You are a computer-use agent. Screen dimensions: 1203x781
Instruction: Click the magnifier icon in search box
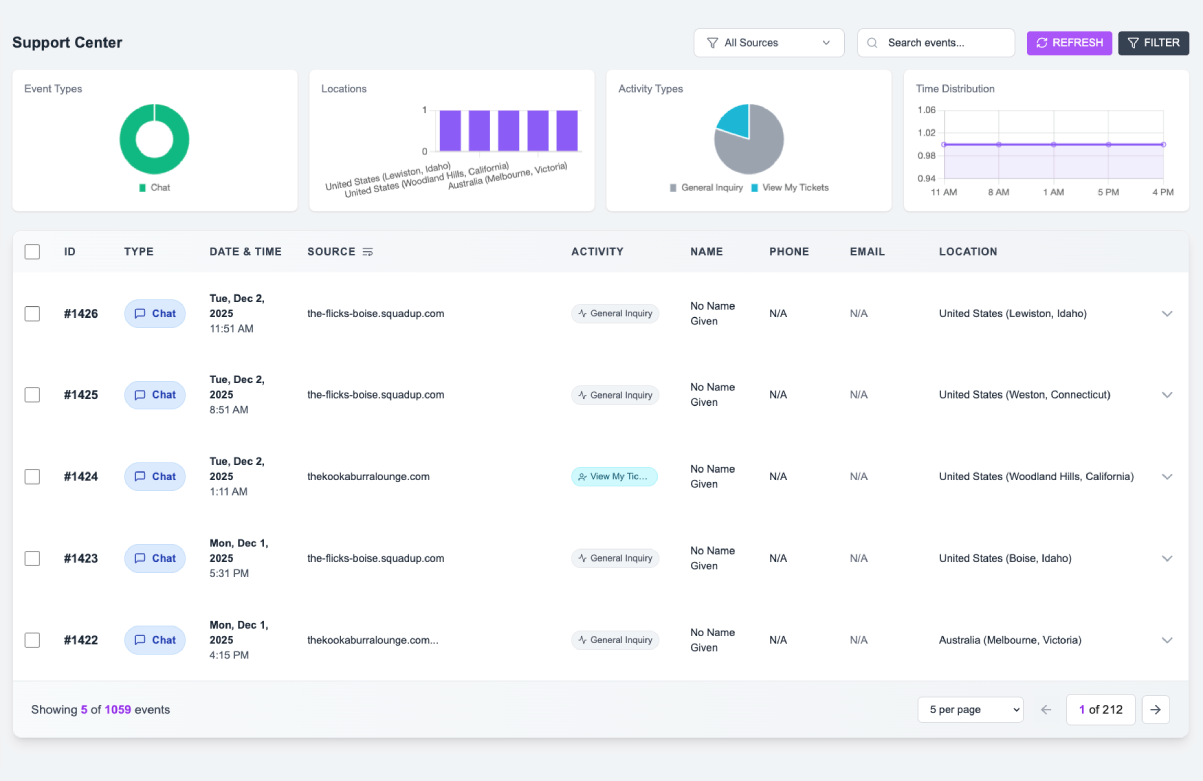click(873, 43)
